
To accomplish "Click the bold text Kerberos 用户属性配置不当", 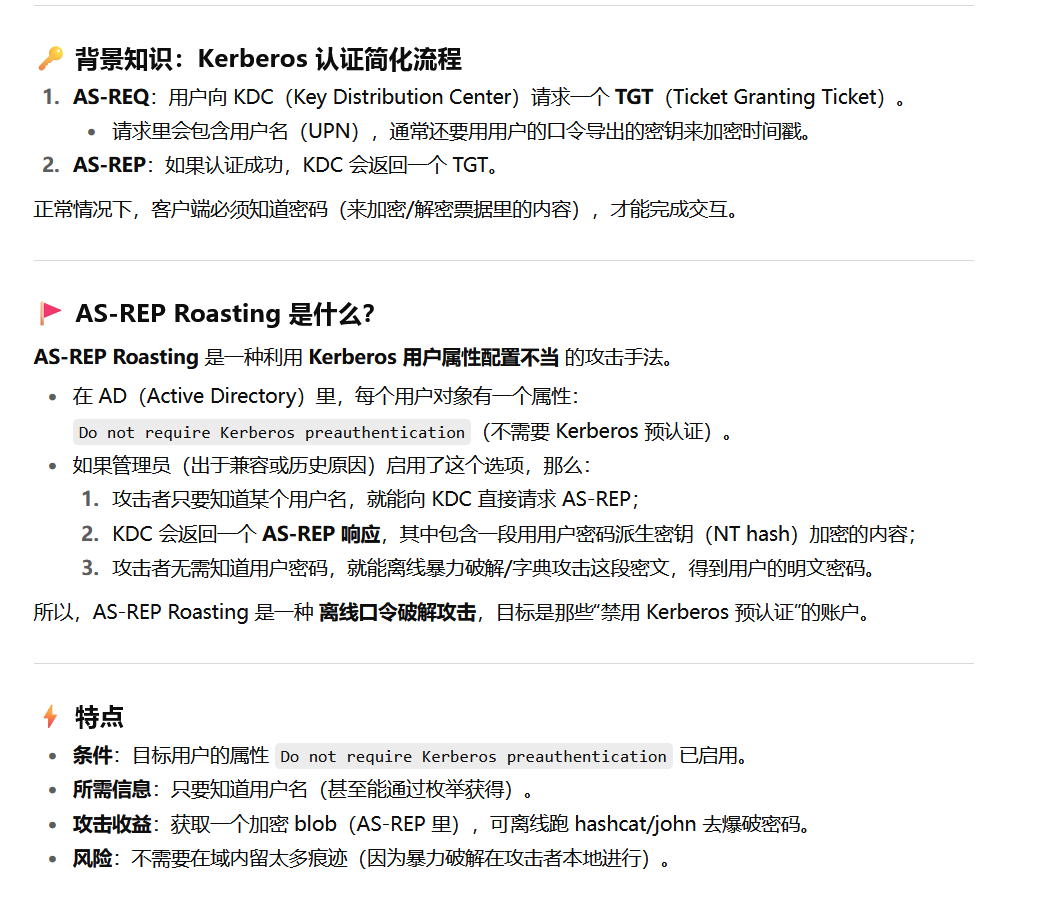I will click(x=434, y=357).
